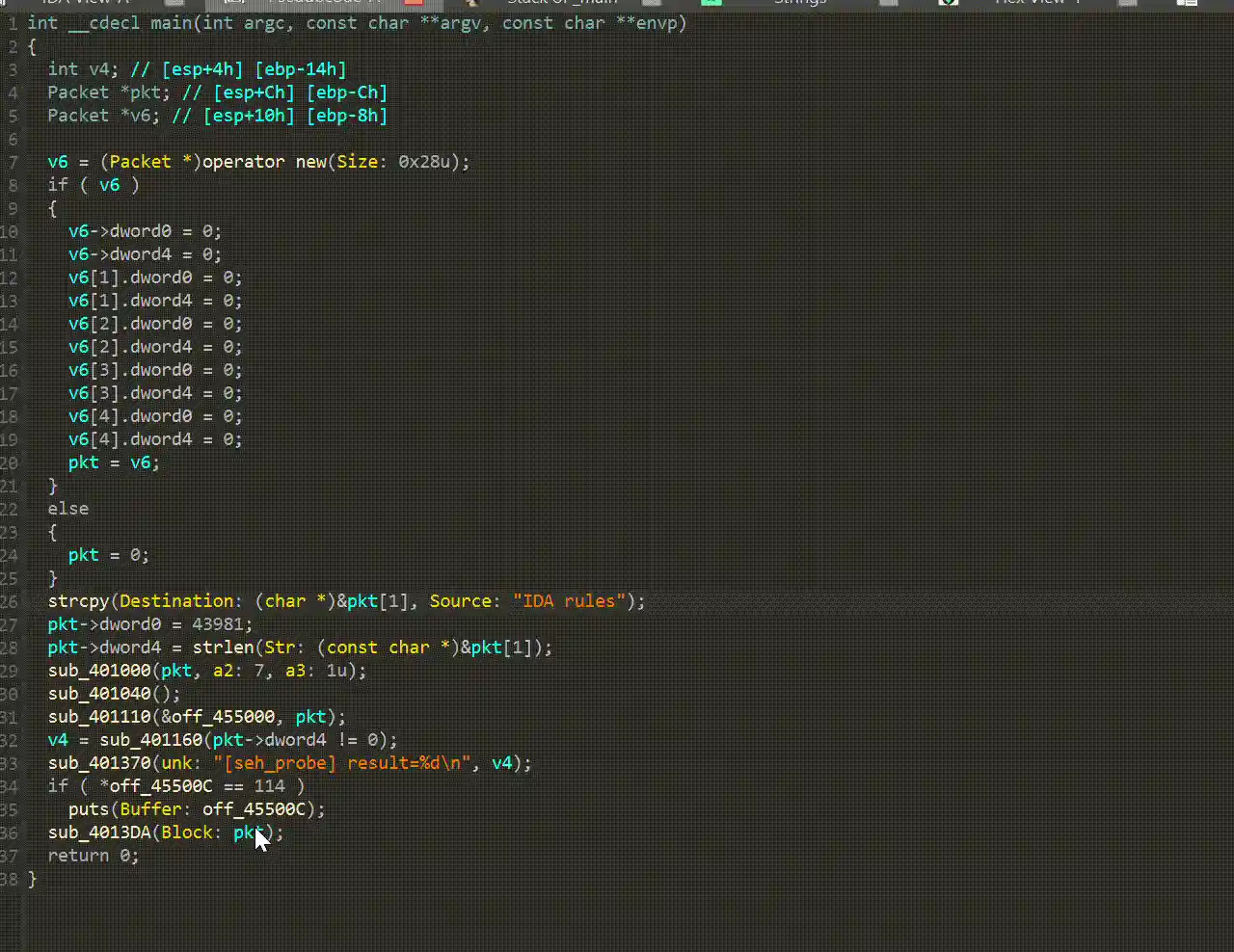Click the 0x28u size constant
Viewport: 1234px width, 952px height.
[x=424, y=162]
